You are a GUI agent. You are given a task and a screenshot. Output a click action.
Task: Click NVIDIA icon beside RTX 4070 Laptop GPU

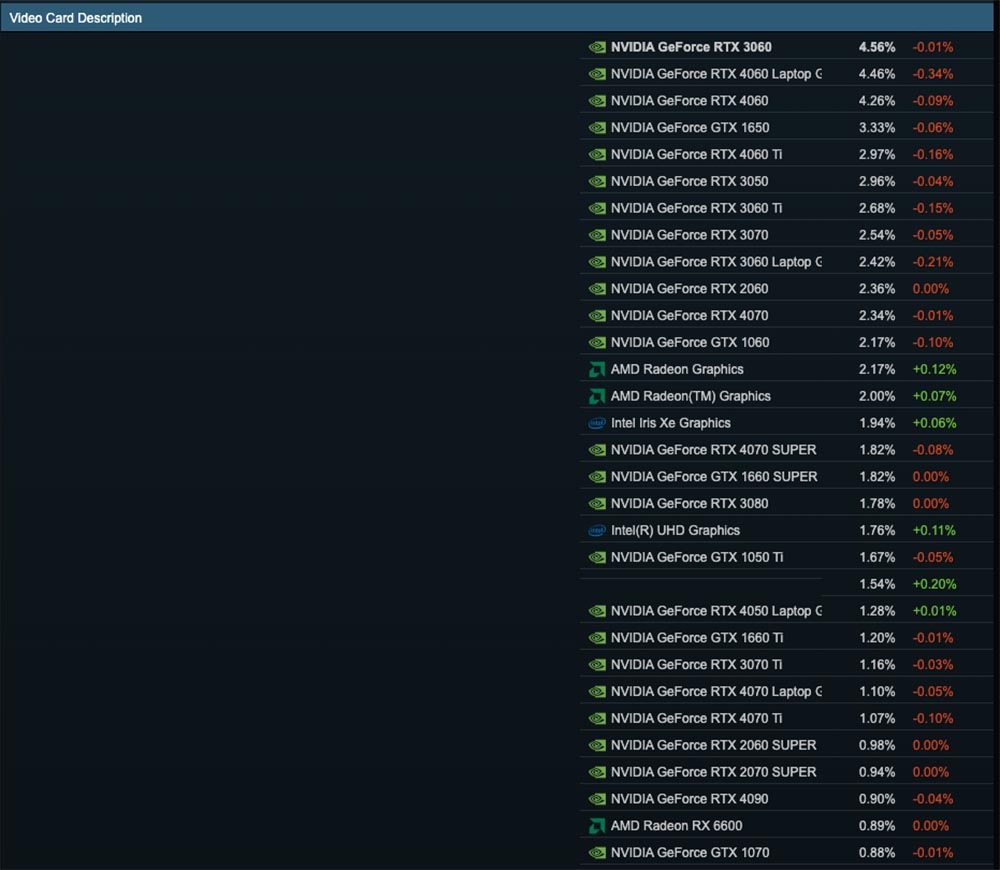pos(597,691)
